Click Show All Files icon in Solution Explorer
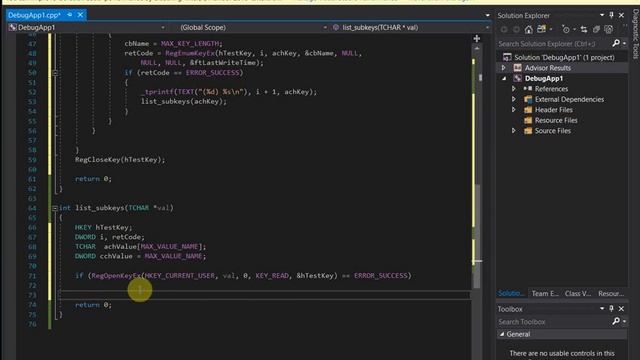The image size is (640, 360). click(609, 29)
